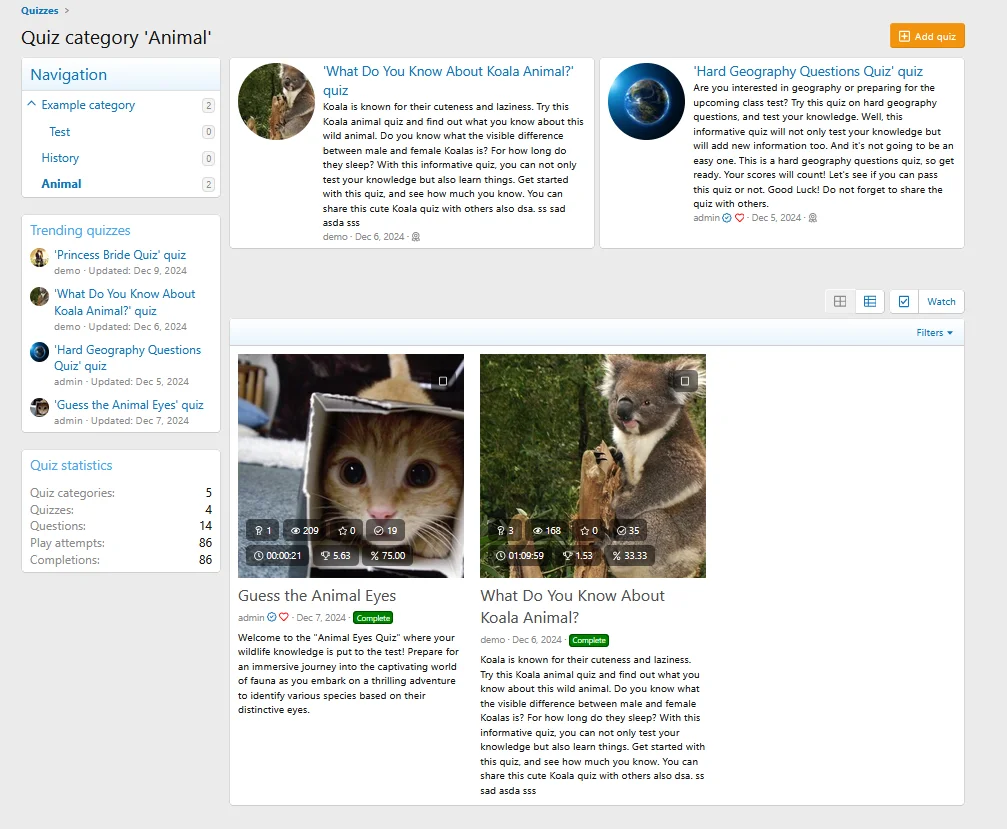Image resolution: width=1007 pixels, height=829 pixels.
Task: Switch to grid view layout icon
Action: tap(840, 302)
